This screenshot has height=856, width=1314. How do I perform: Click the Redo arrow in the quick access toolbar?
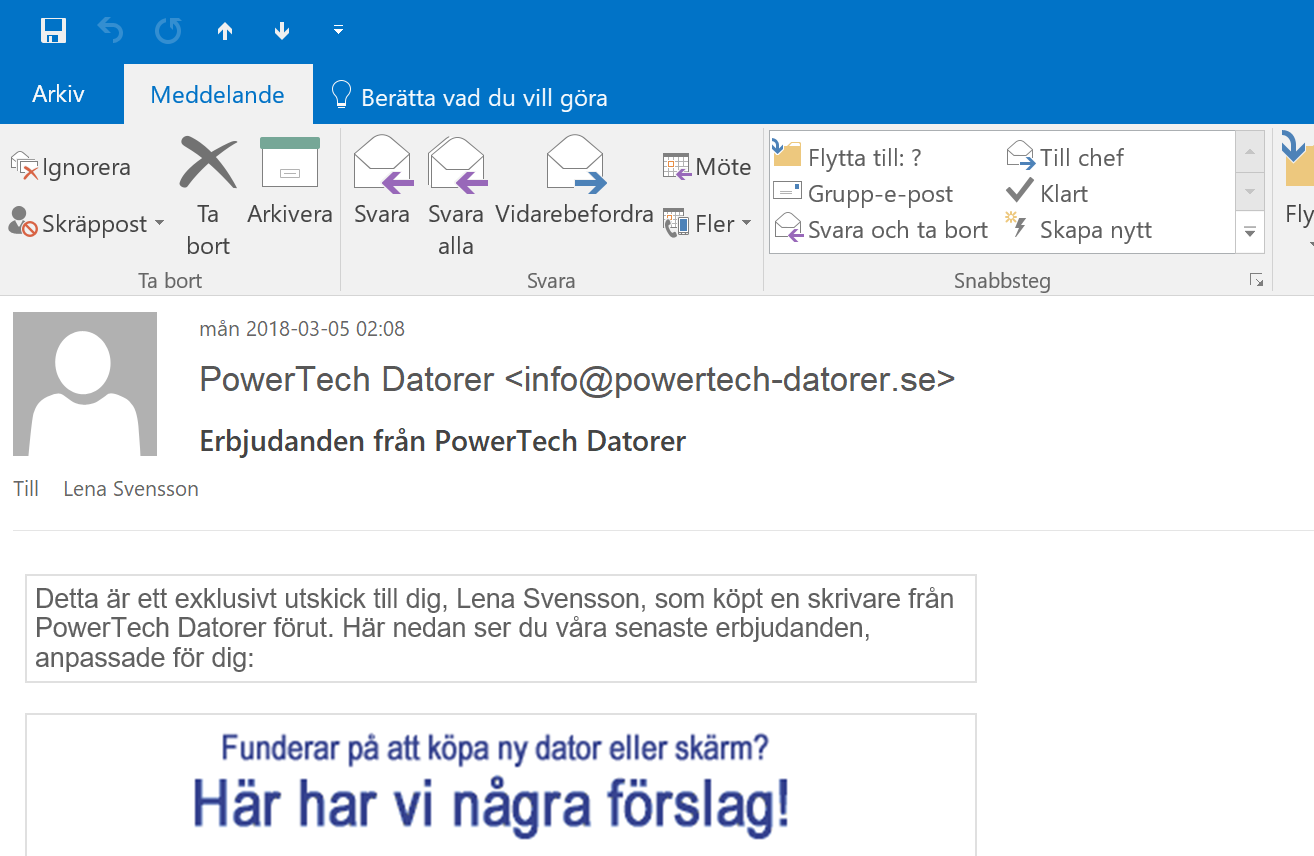click(x=168, y=31)
